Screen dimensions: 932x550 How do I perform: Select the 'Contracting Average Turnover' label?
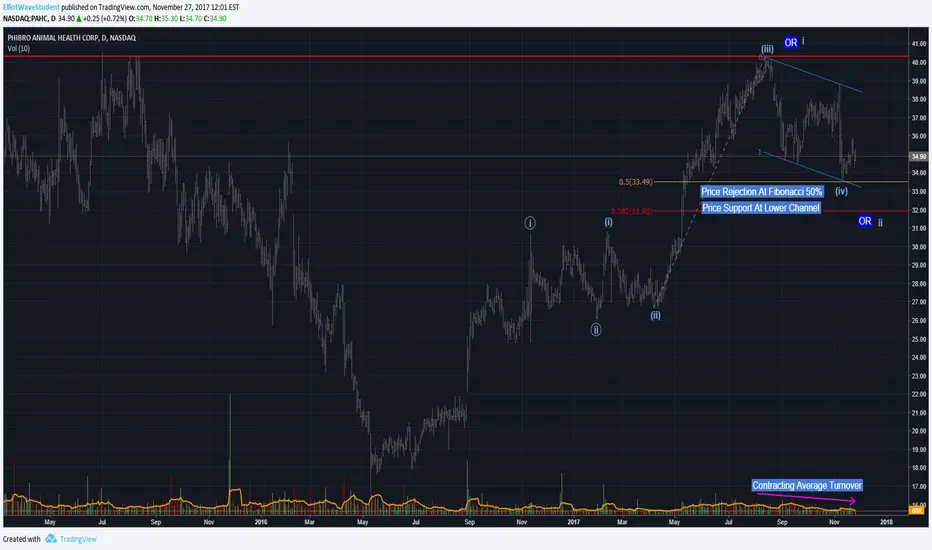[x=807, y=485]
